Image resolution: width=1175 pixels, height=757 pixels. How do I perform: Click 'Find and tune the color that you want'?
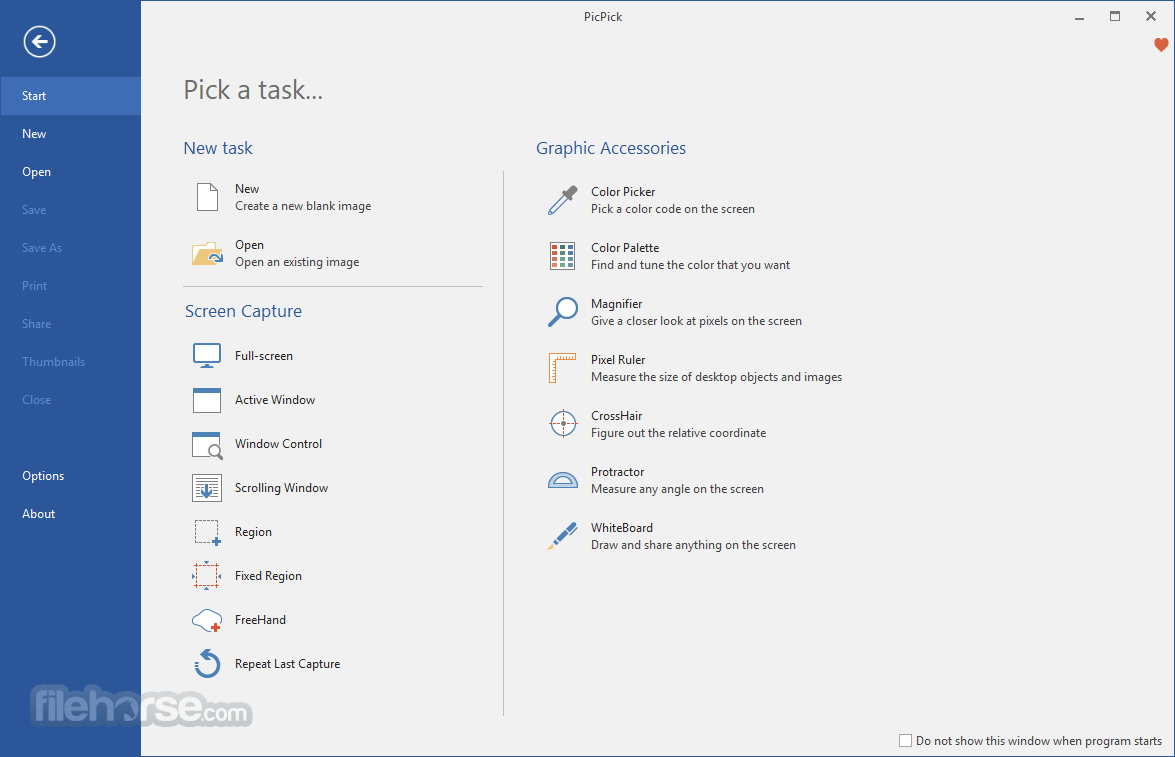(x=690, y=265)
